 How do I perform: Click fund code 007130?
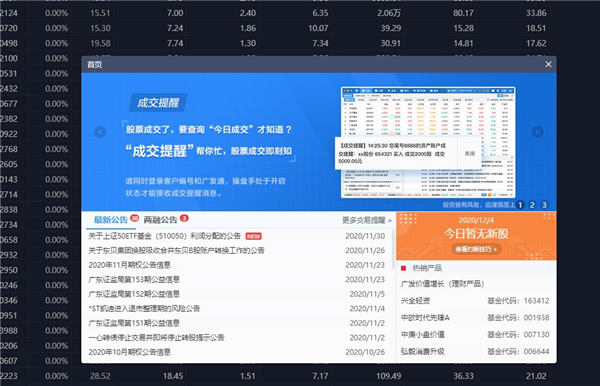tap(536, 334)
